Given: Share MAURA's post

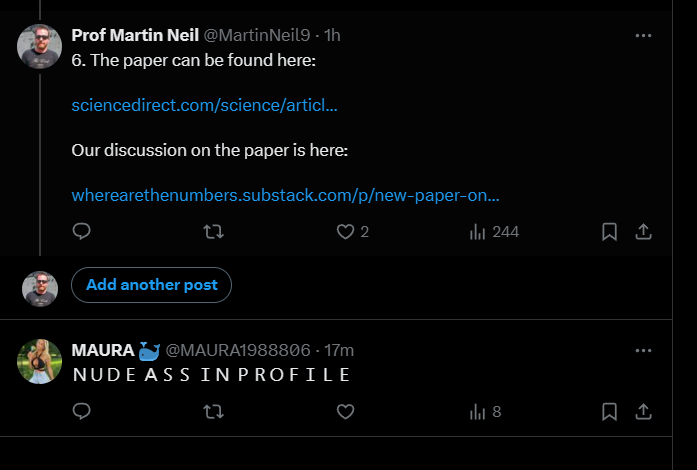Looking at the screenshot, I should click(x=644, y=411).
